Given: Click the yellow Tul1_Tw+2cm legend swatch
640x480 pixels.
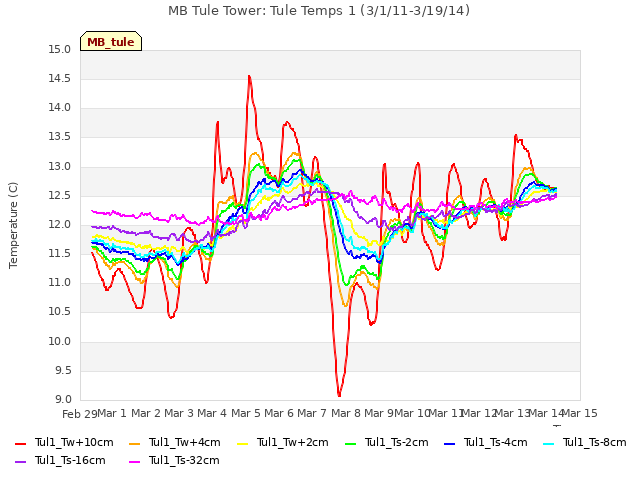Looking at the screenshot, I should tap(242, 444).
